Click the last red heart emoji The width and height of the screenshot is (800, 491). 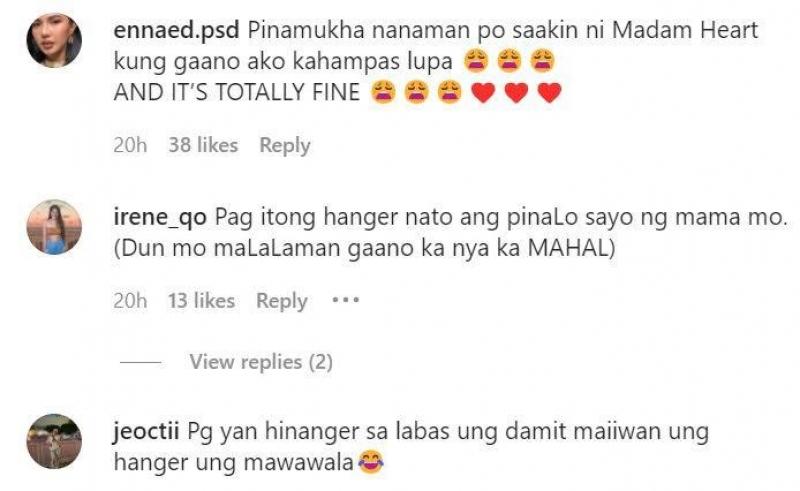[549, 93]
